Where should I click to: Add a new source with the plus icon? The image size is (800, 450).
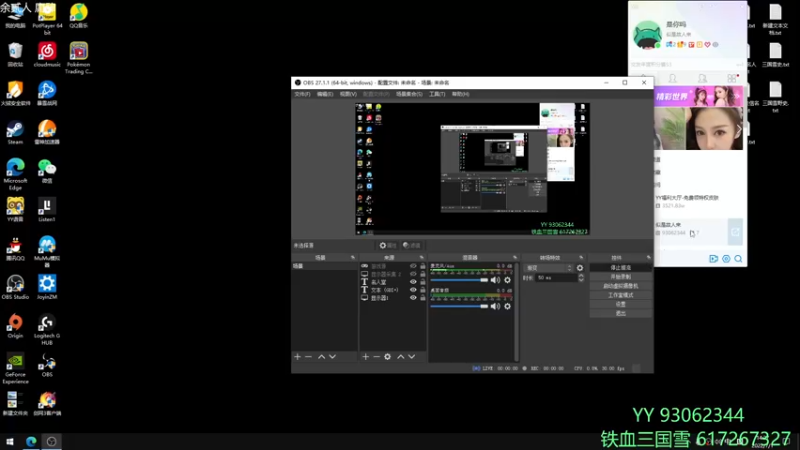click(365, 357)
